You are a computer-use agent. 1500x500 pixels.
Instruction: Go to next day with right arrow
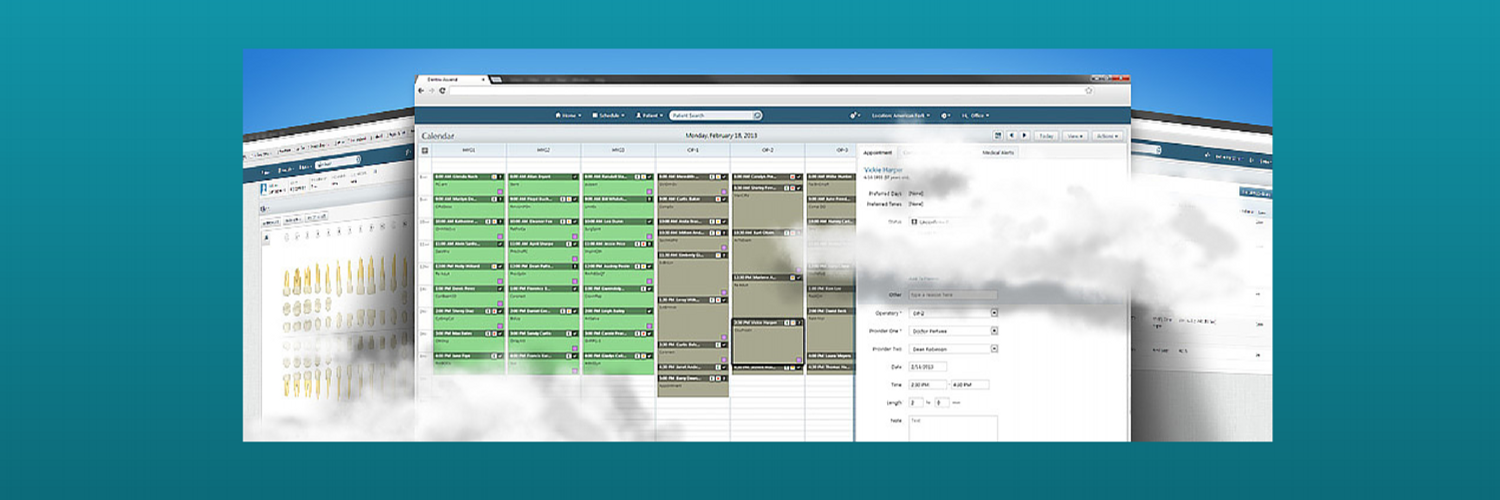coord(1024,135)
